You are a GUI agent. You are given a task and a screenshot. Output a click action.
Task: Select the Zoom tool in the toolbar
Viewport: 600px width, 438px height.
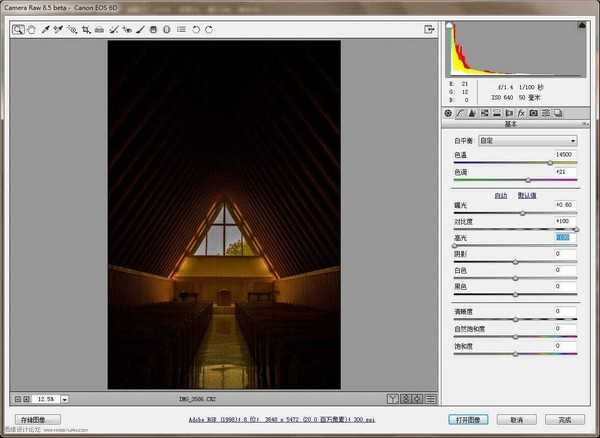coord(18,30)
